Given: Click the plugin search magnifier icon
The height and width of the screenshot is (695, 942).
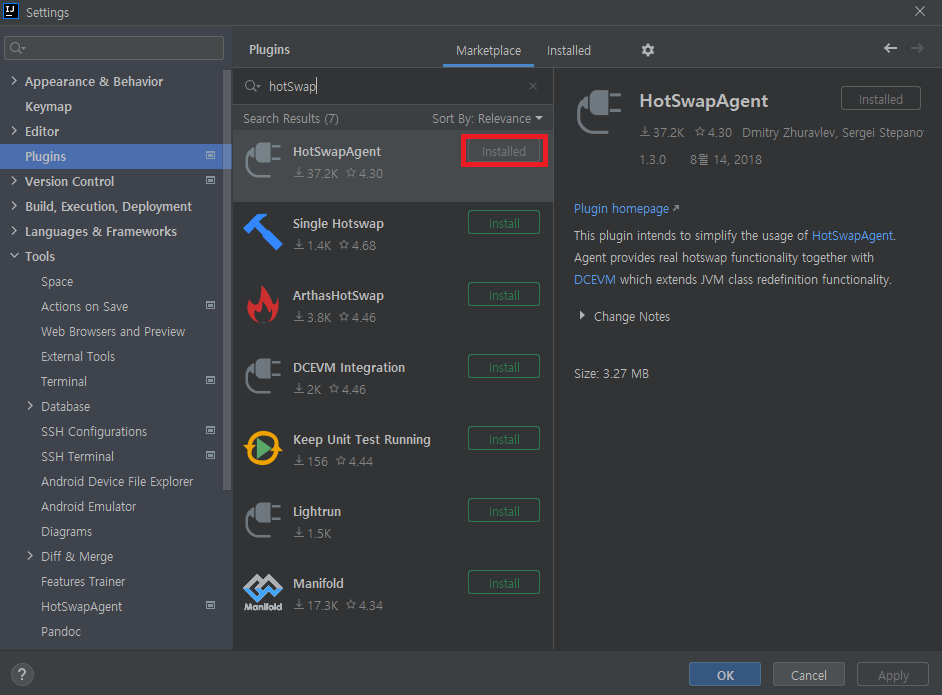Looking at the screenshot, I should (252, 86).
